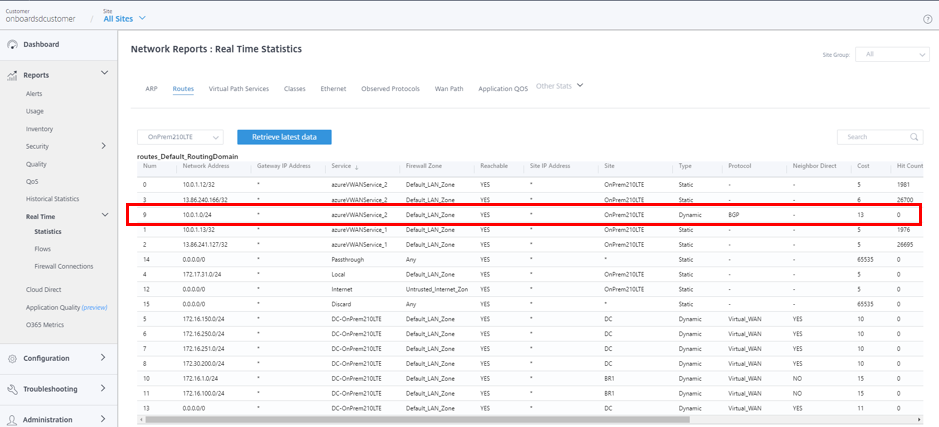Viewport: 939px width, 427px height.
Task: Open the Virtual Path Services tab
Action: [238, 89]
